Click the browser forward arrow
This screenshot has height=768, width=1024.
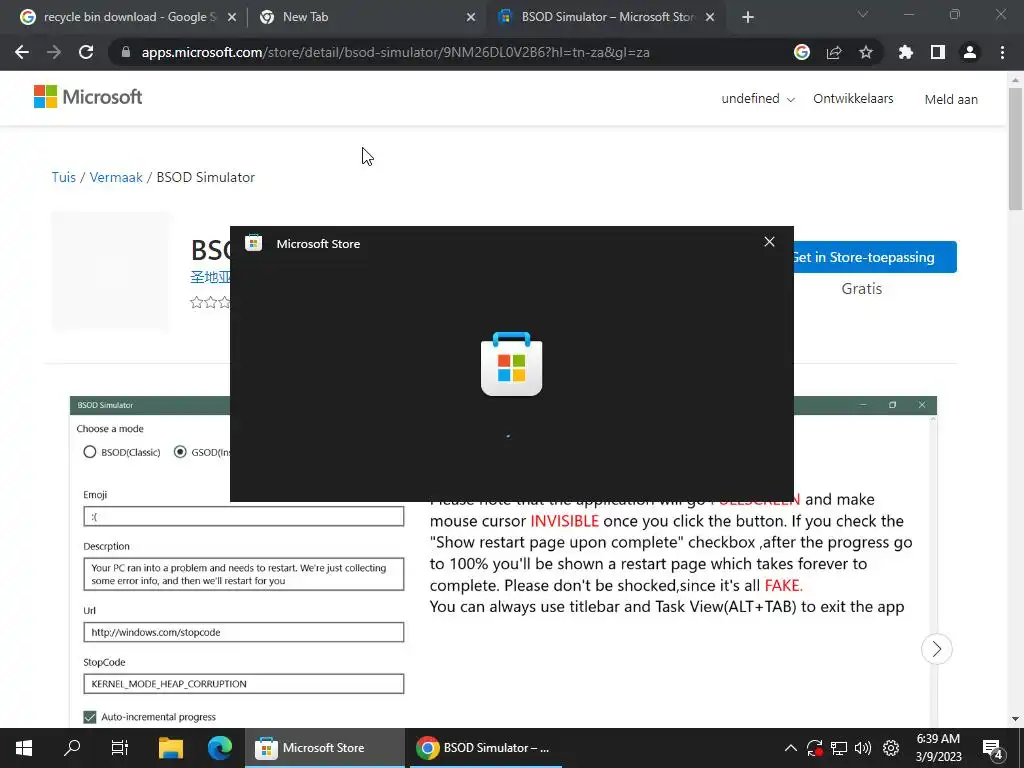54,52
